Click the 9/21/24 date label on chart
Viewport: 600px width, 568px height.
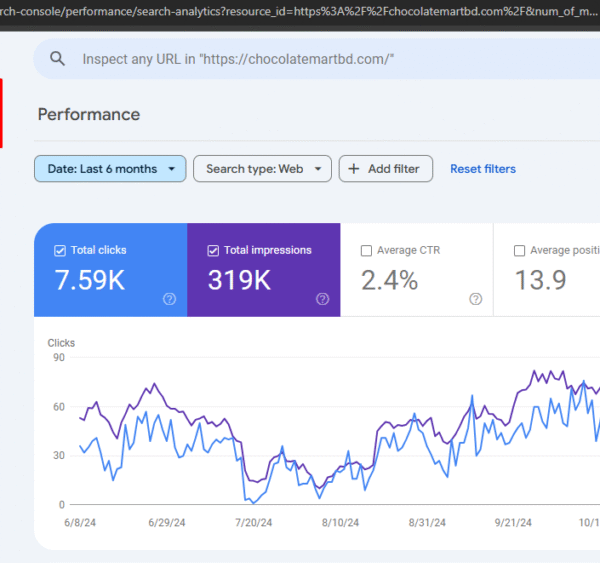pyautogui.click(x=513, y=522)
